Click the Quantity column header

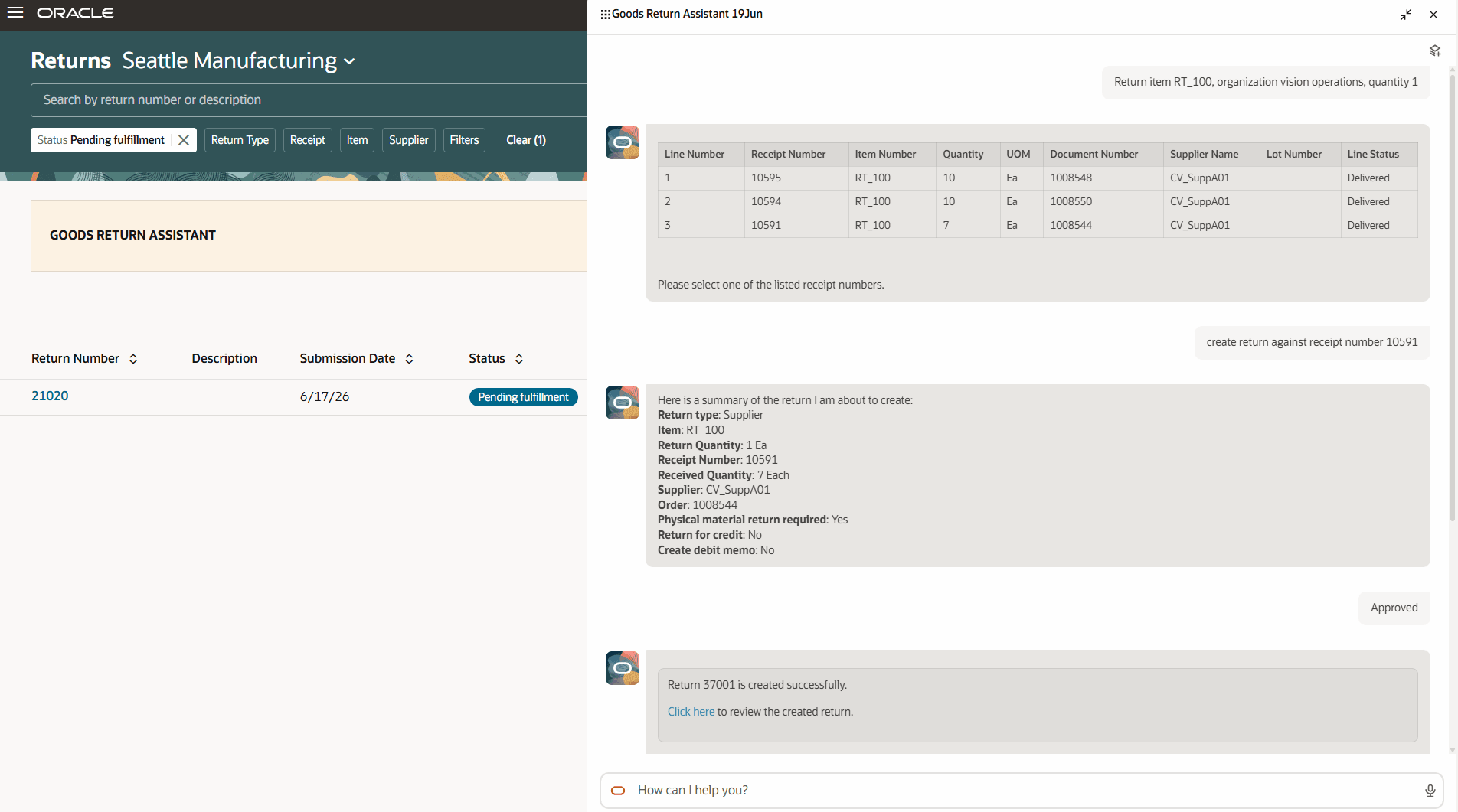pos(968,155)
